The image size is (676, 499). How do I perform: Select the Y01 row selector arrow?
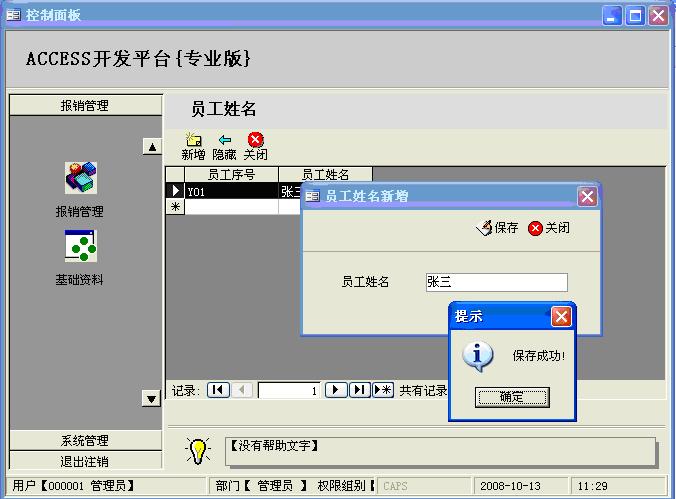point(175,191)
